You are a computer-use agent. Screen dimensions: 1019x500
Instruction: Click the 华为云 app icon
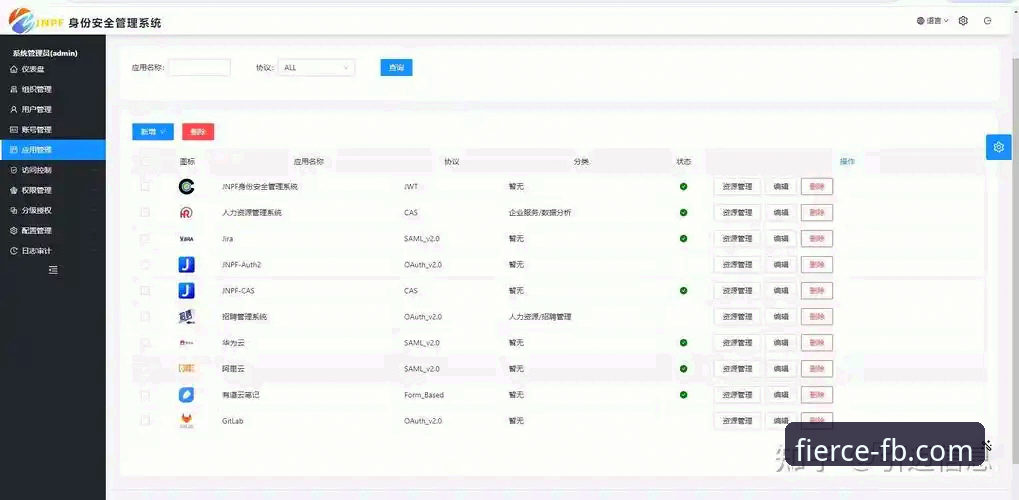click(187, 343)
